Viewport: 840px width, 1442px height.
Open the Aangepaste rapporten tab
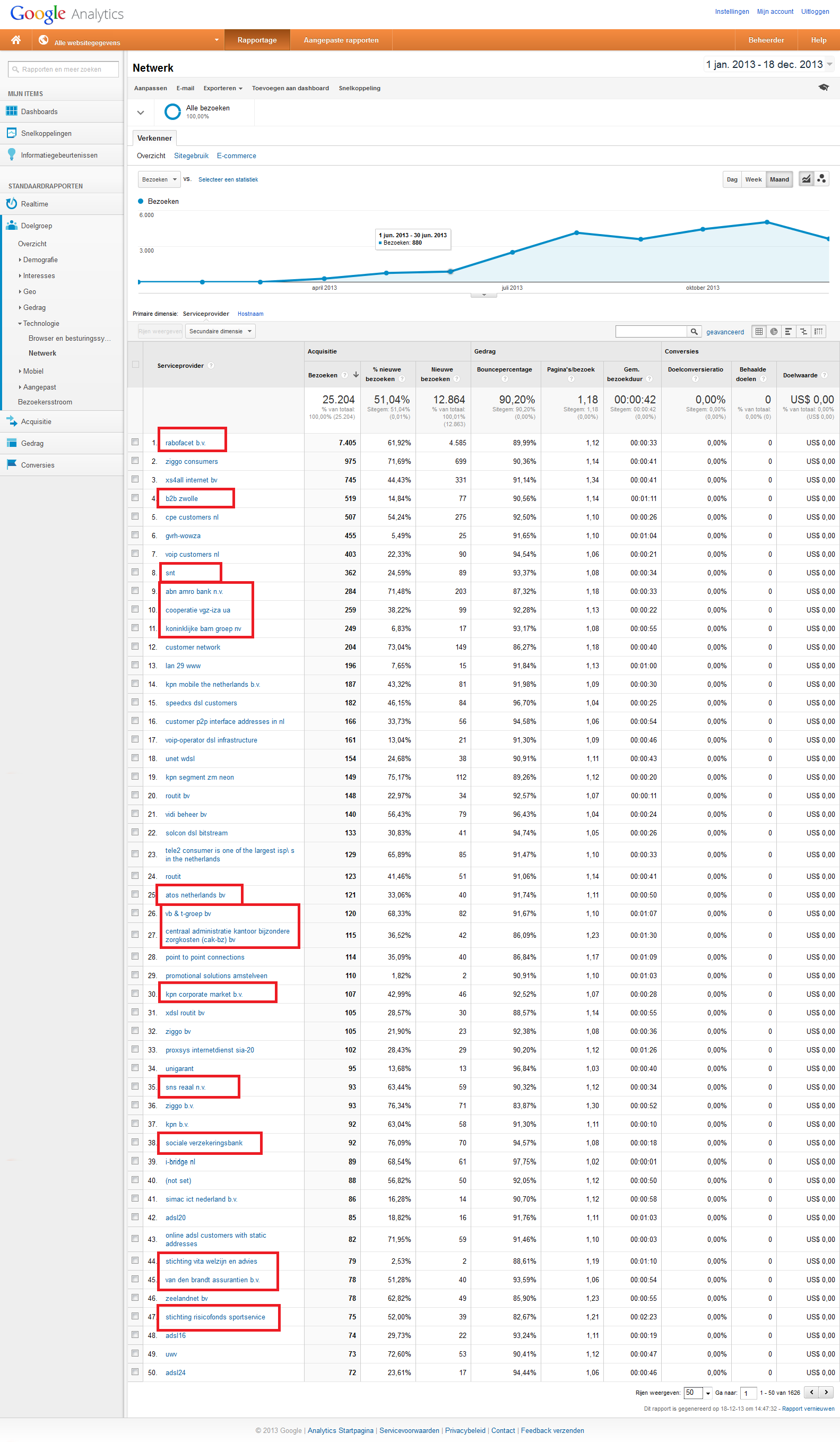coord(341,40)
